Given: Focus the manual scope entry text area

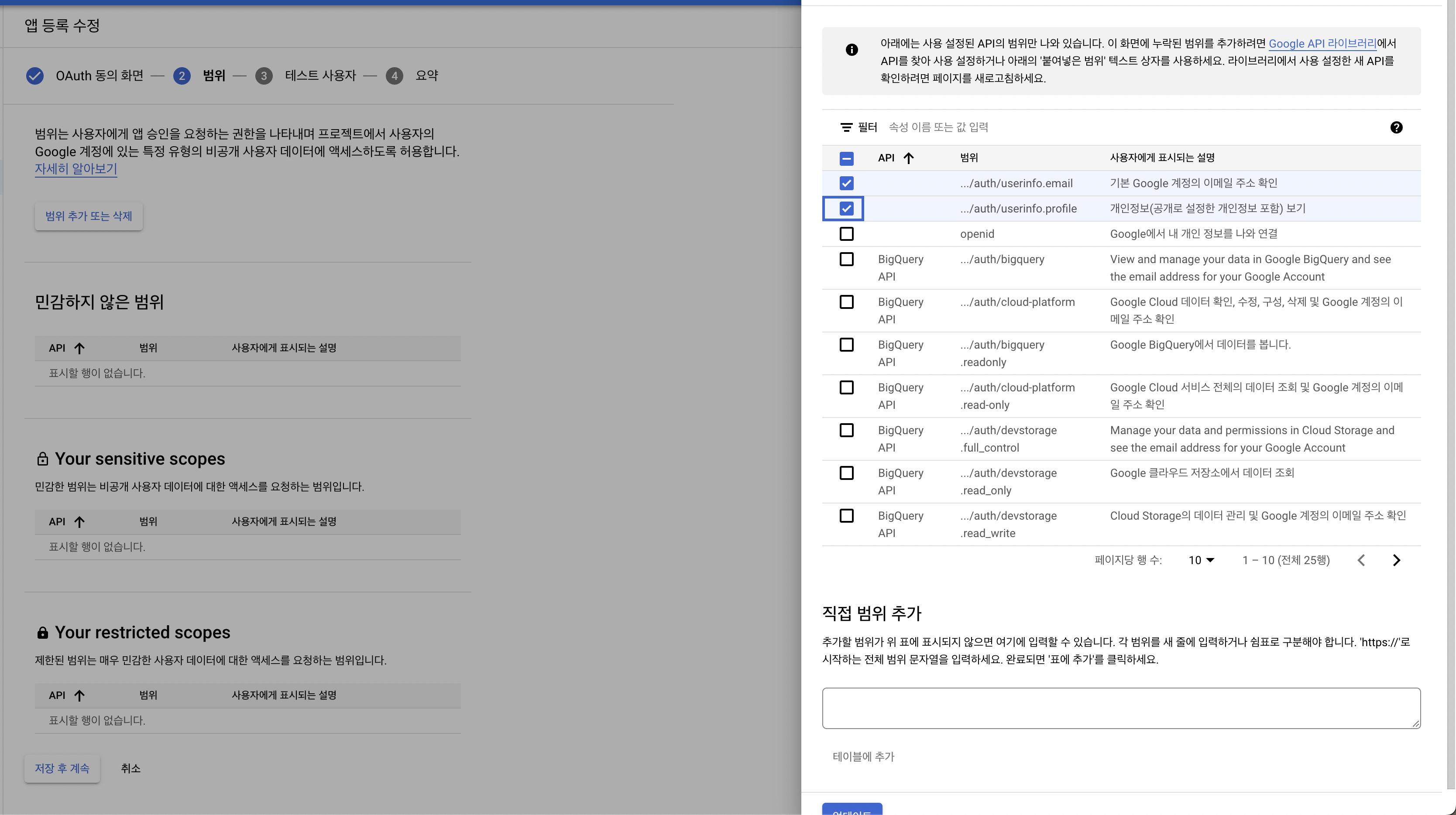Looking at the screenshot, I should coord(1121,708).
